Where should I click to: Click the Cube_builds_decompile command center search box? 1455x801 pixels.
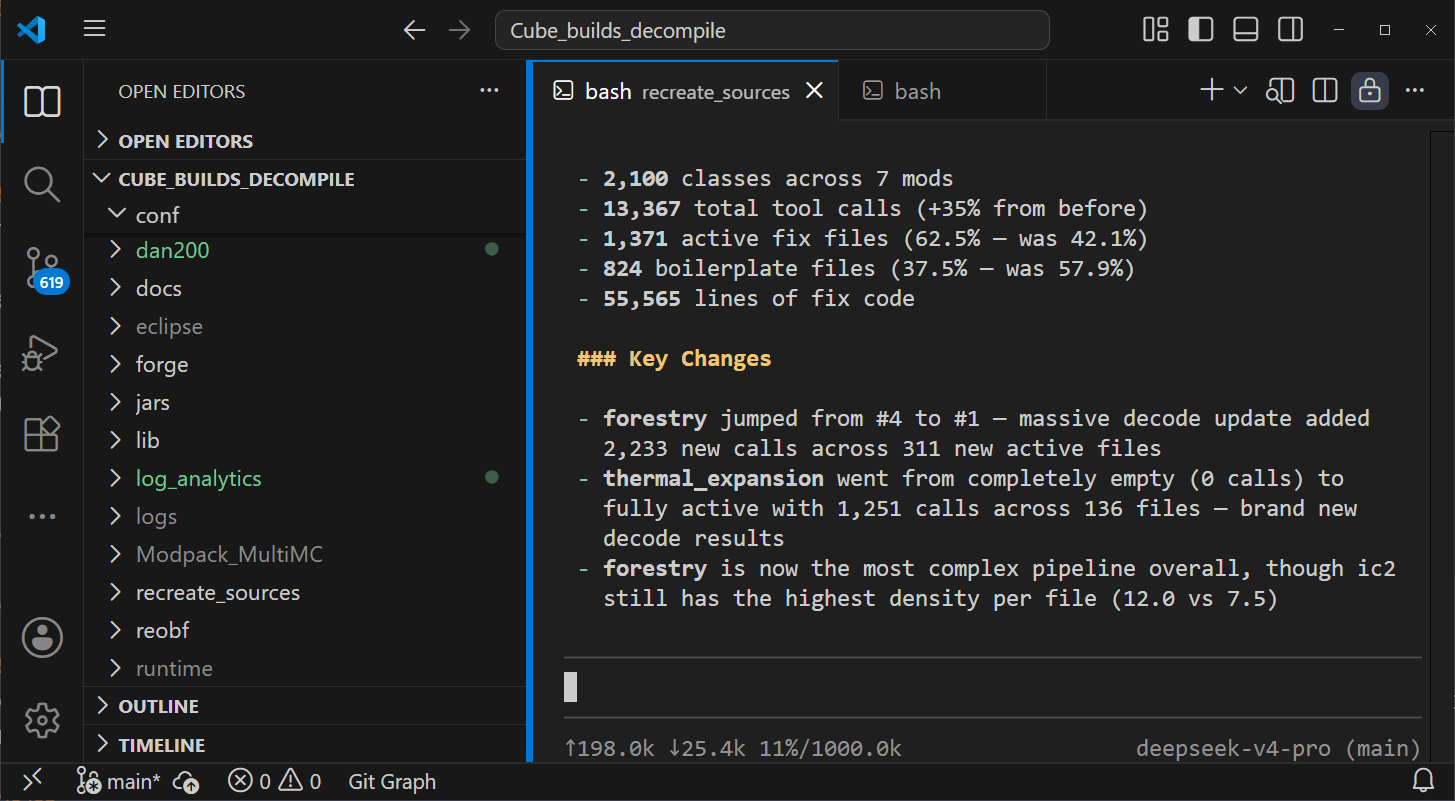772,30
